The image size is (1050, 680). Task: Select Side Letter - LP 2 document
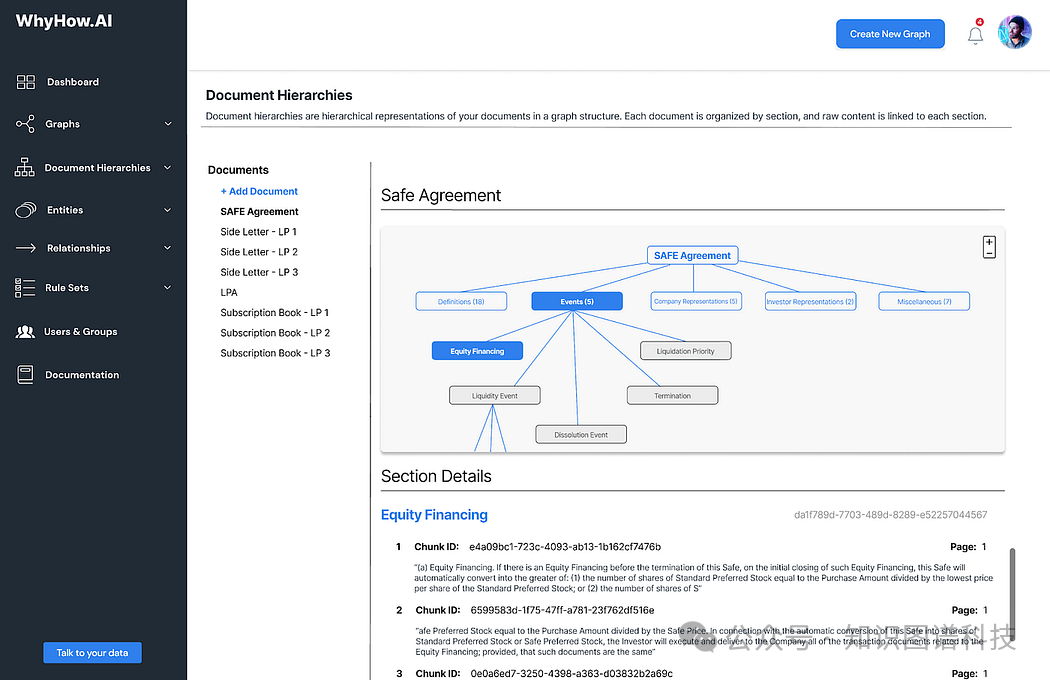click(259, 252)
